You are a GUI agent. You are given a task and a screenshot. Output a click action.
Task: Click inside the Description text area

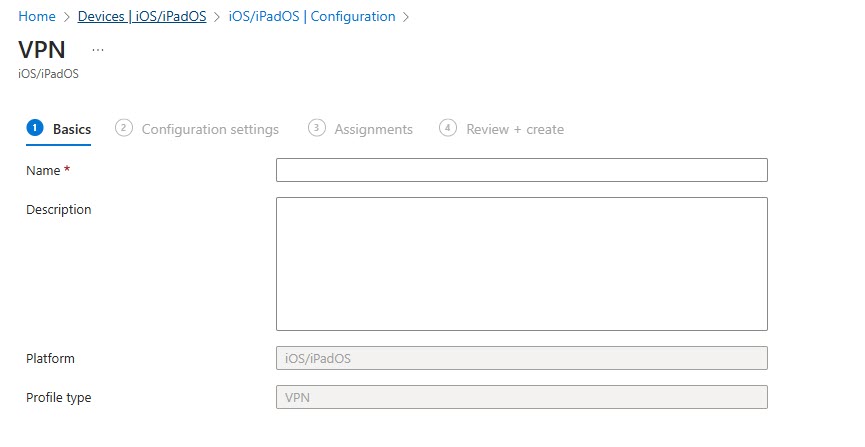521,264
